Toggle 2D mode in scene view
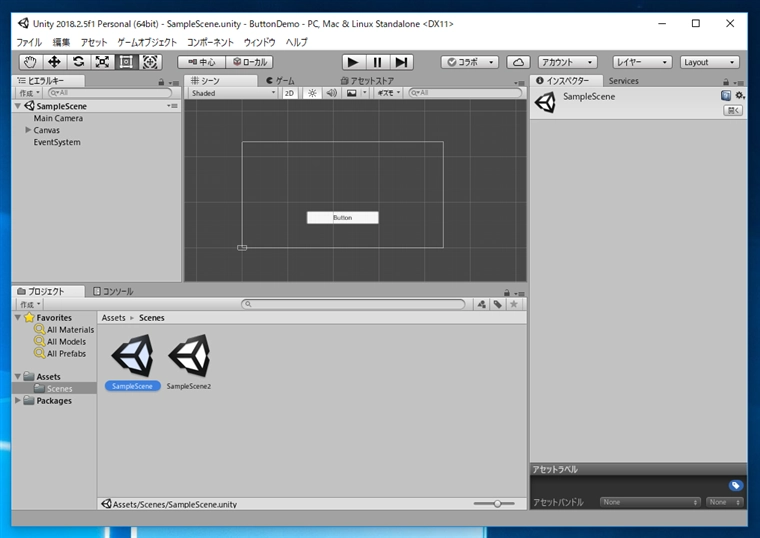This screenshot has width=760, height=538. pos(289,93)
